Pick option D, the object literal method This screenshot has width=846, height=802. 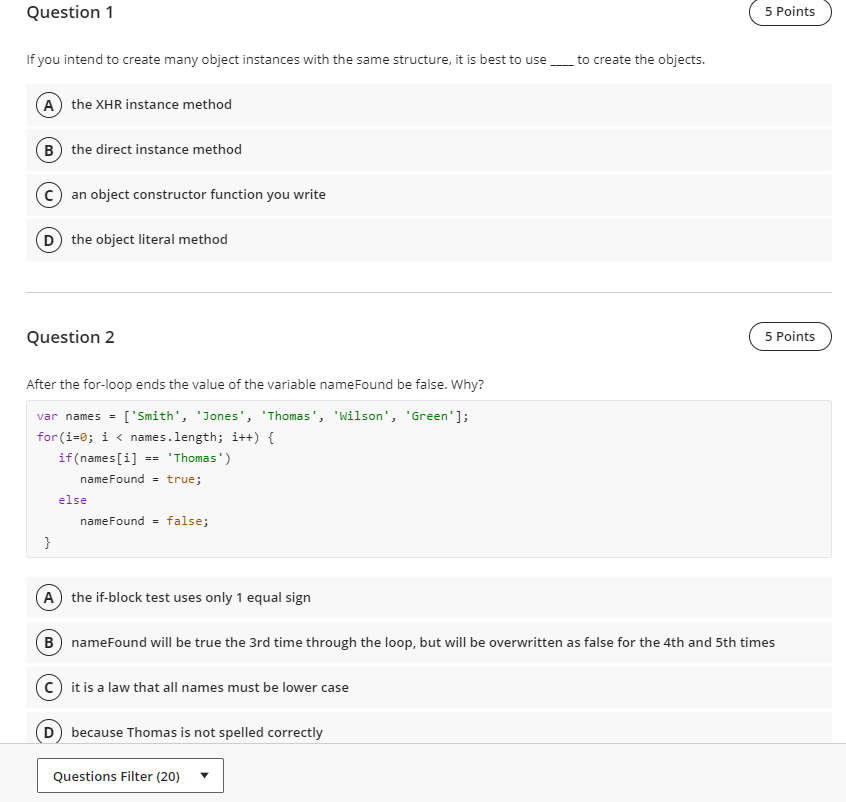coord(150,239)
